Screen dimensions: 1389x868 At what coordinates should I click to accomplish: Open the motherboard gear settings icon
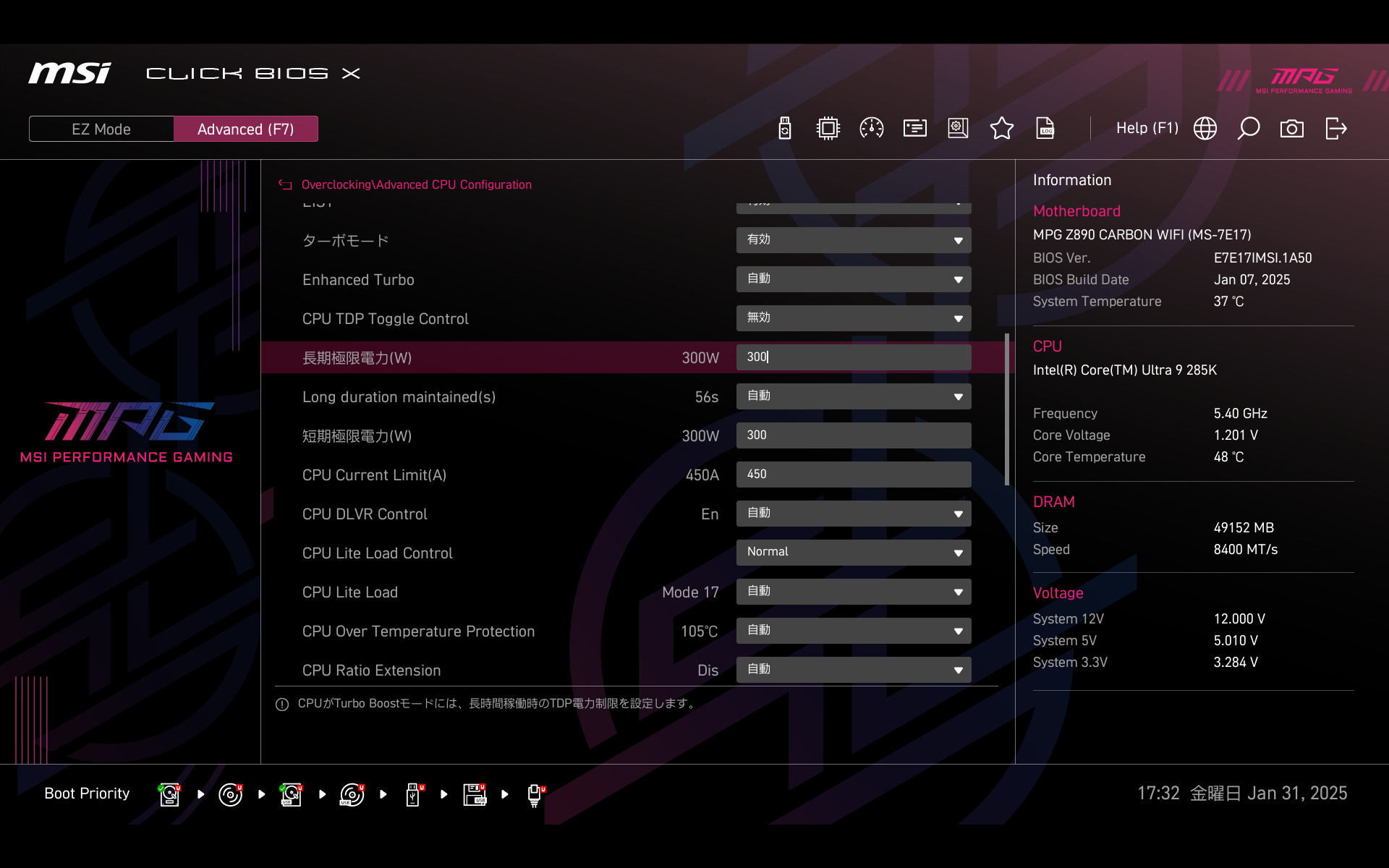coord(958,129)
